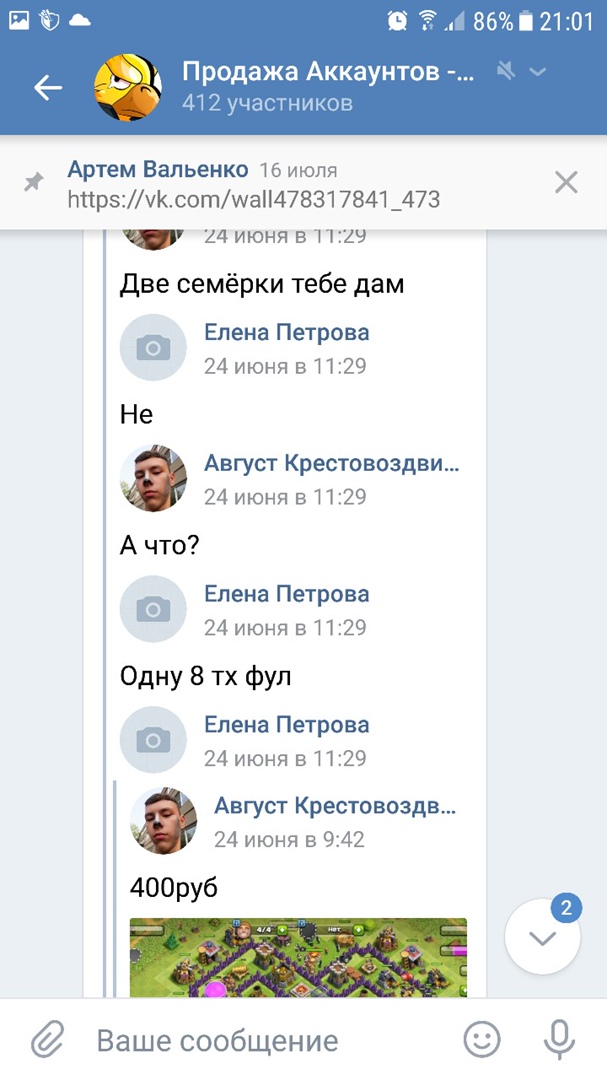Image resolution: width=607 pixels, height=1080 pixels.
Task: Open Елена Петрова profile above 'Не'
Action: click(x=286, y=332)
